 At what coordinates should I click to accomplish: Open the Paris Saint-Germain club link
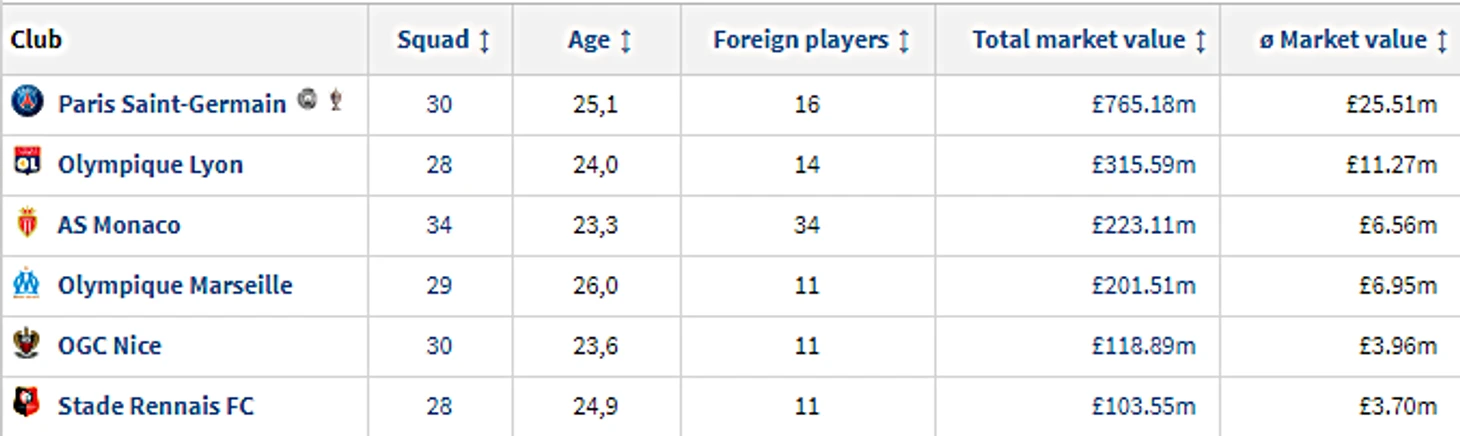(172, 104)
